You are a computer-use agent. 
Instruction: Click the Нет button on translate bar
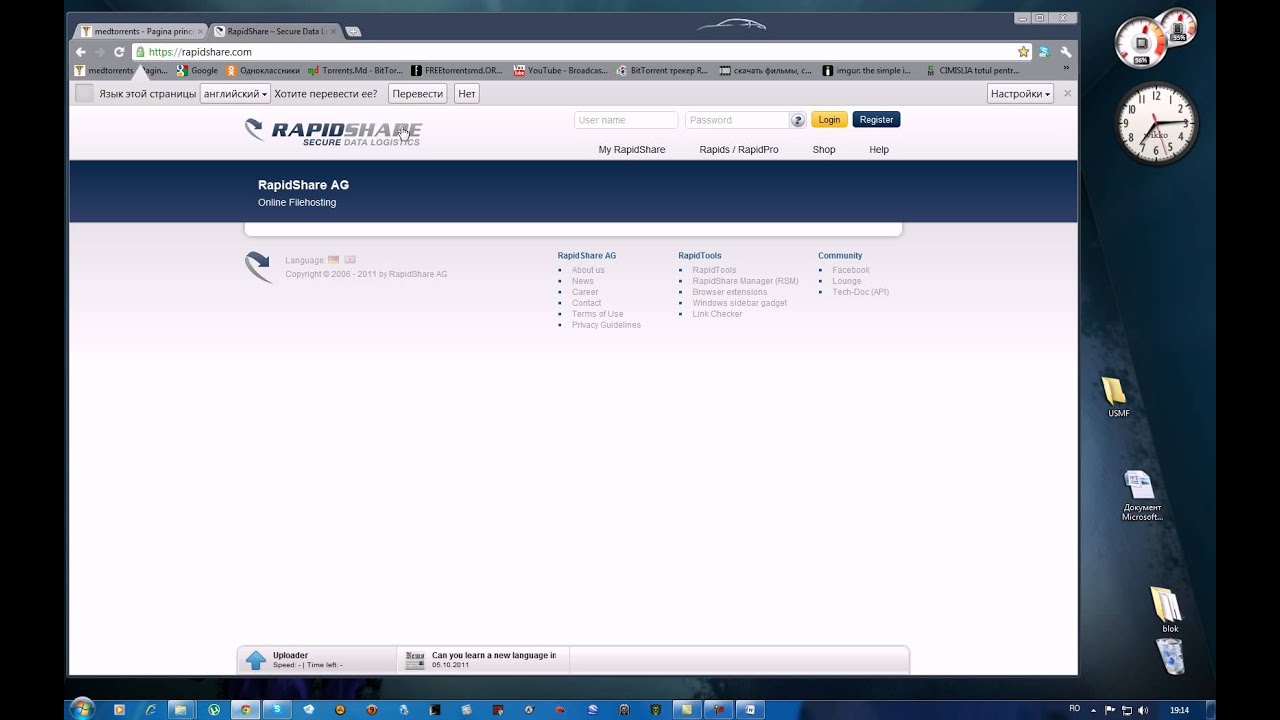[467, 94]
